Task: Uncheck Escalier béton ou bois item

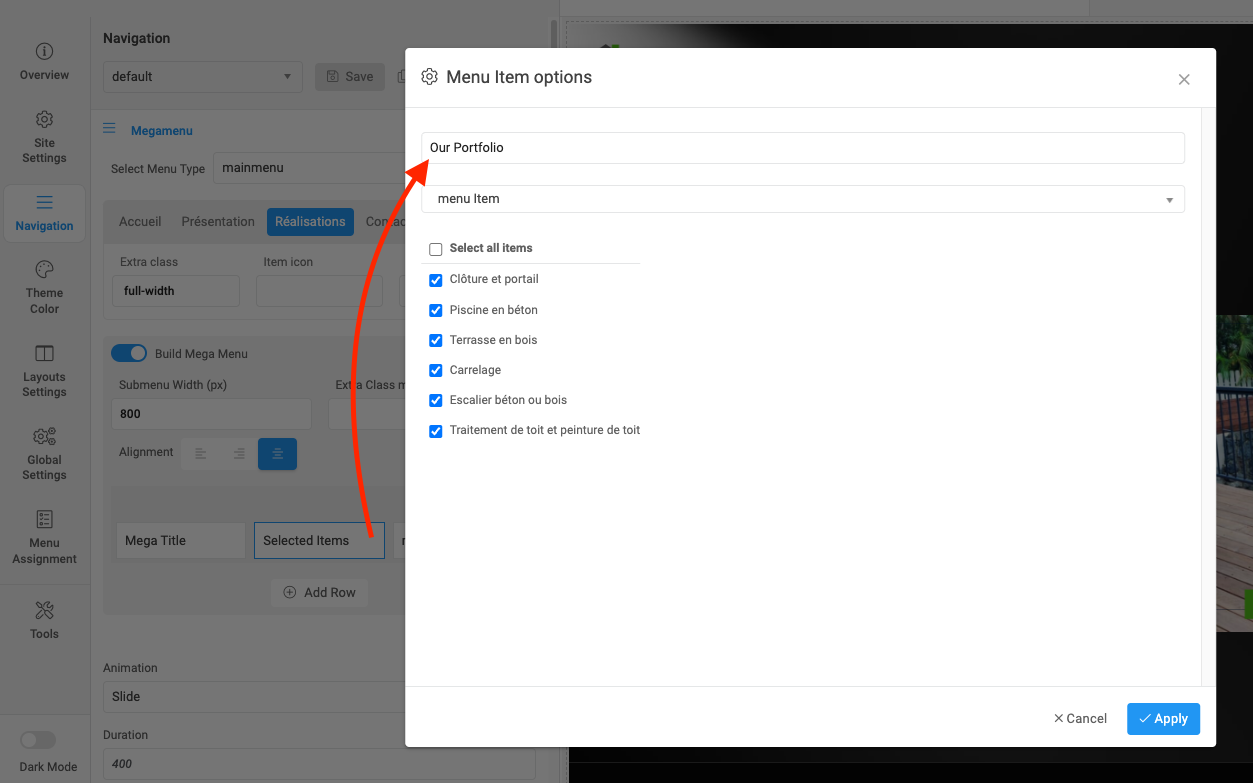Action: (x=435, y=400)
